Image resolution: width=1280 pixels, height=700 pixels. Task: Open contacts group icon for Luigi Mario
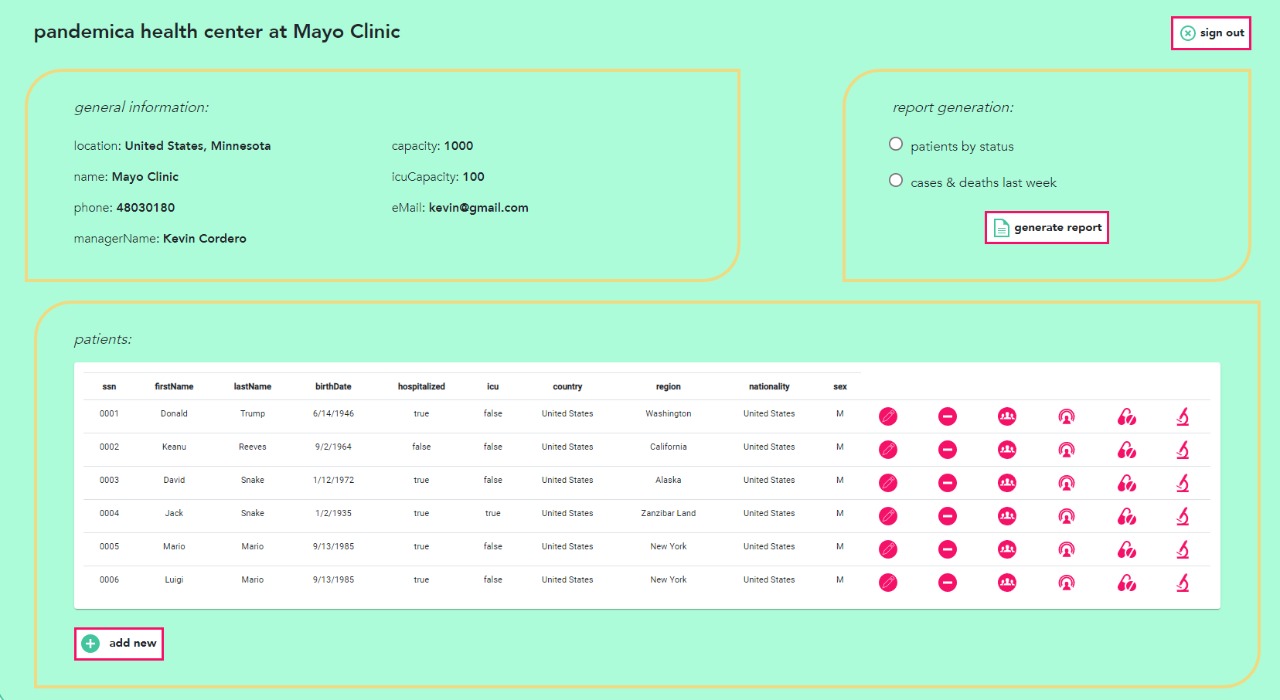click(x=1007, y=582)
